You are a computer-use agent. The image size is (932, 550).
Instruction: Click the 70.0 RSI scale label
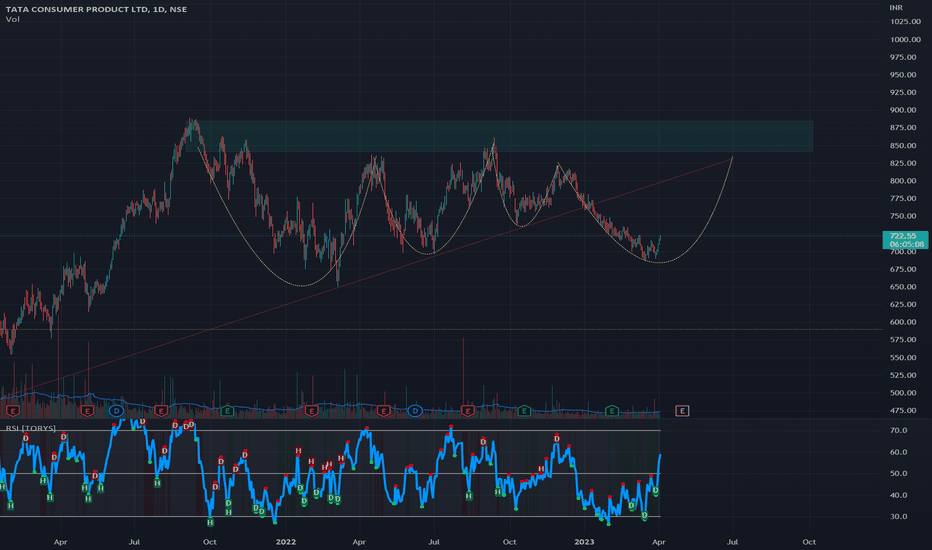click(898, 430)
